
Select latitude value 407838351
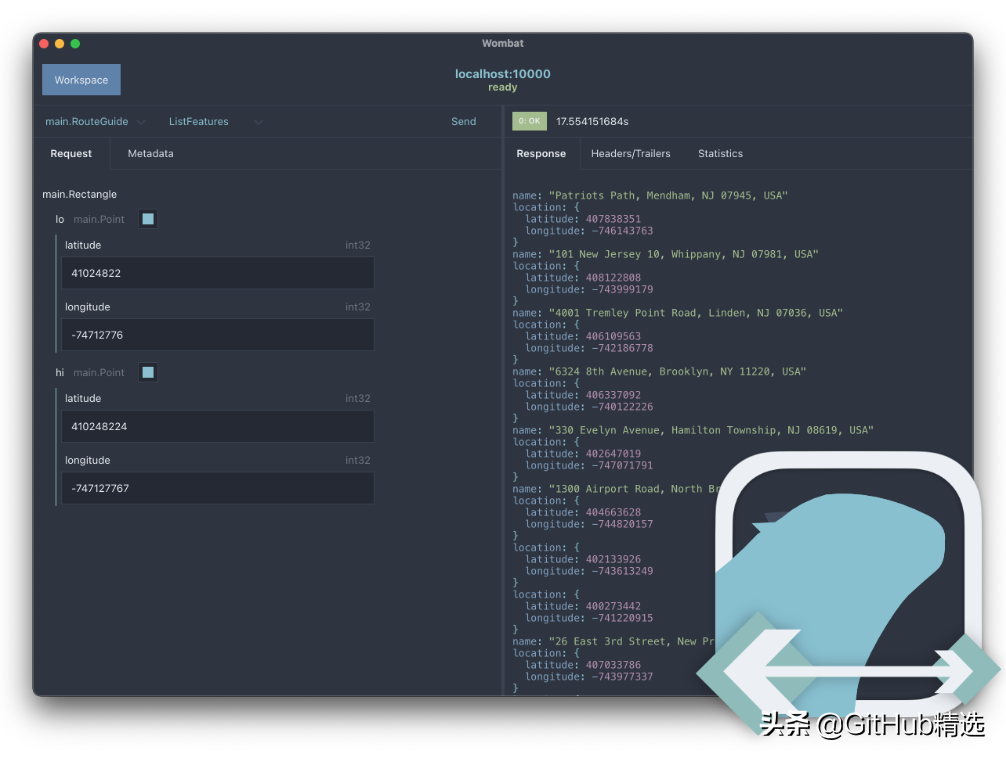point(613,219)
